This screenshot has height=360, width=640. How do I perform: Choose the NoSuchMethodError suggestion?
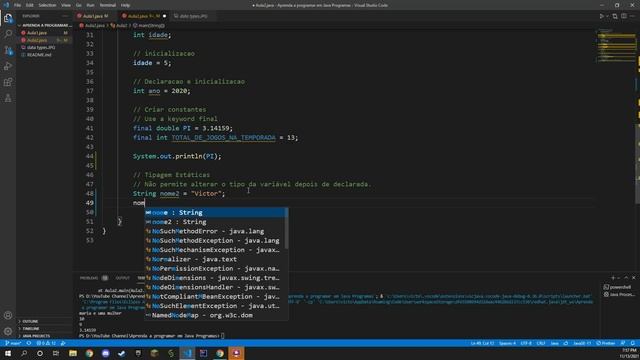(216, 231)
